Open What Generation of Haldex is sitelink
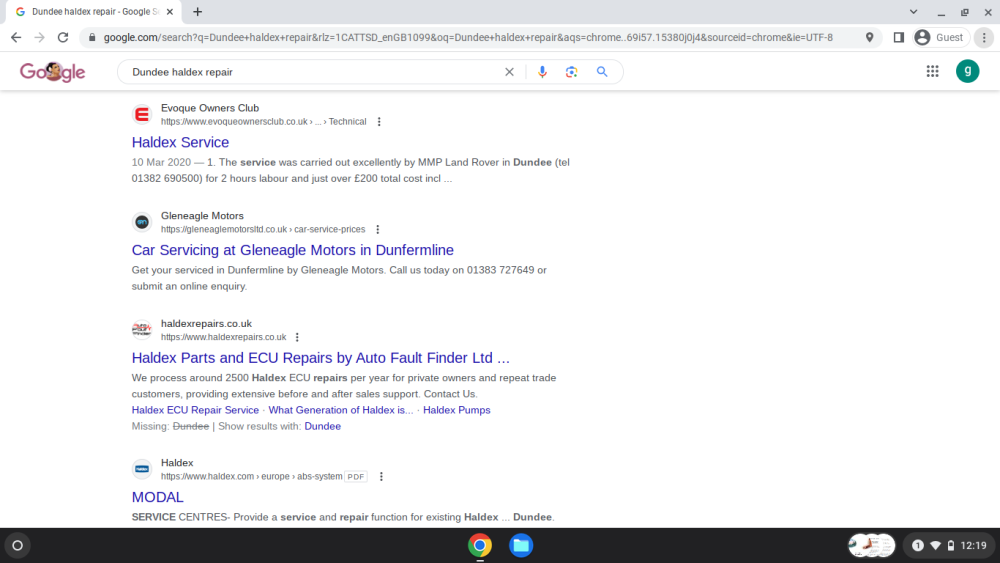This screenshot has height=563, width=1000. point(341,410)
